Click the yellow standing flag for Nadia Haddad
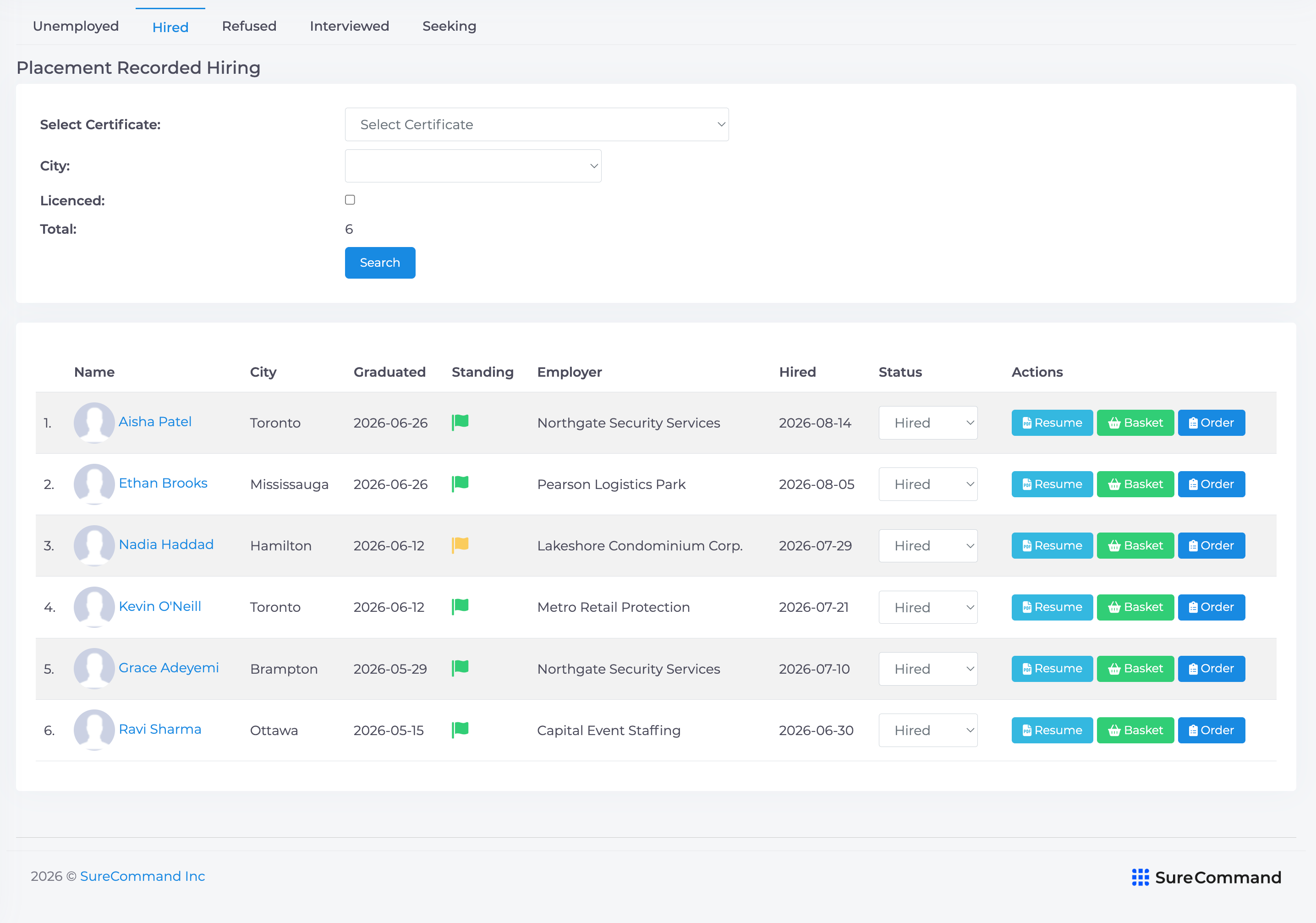Image resolution: width=1316 pixels, height=923 pixels. [x=460, y=544]
